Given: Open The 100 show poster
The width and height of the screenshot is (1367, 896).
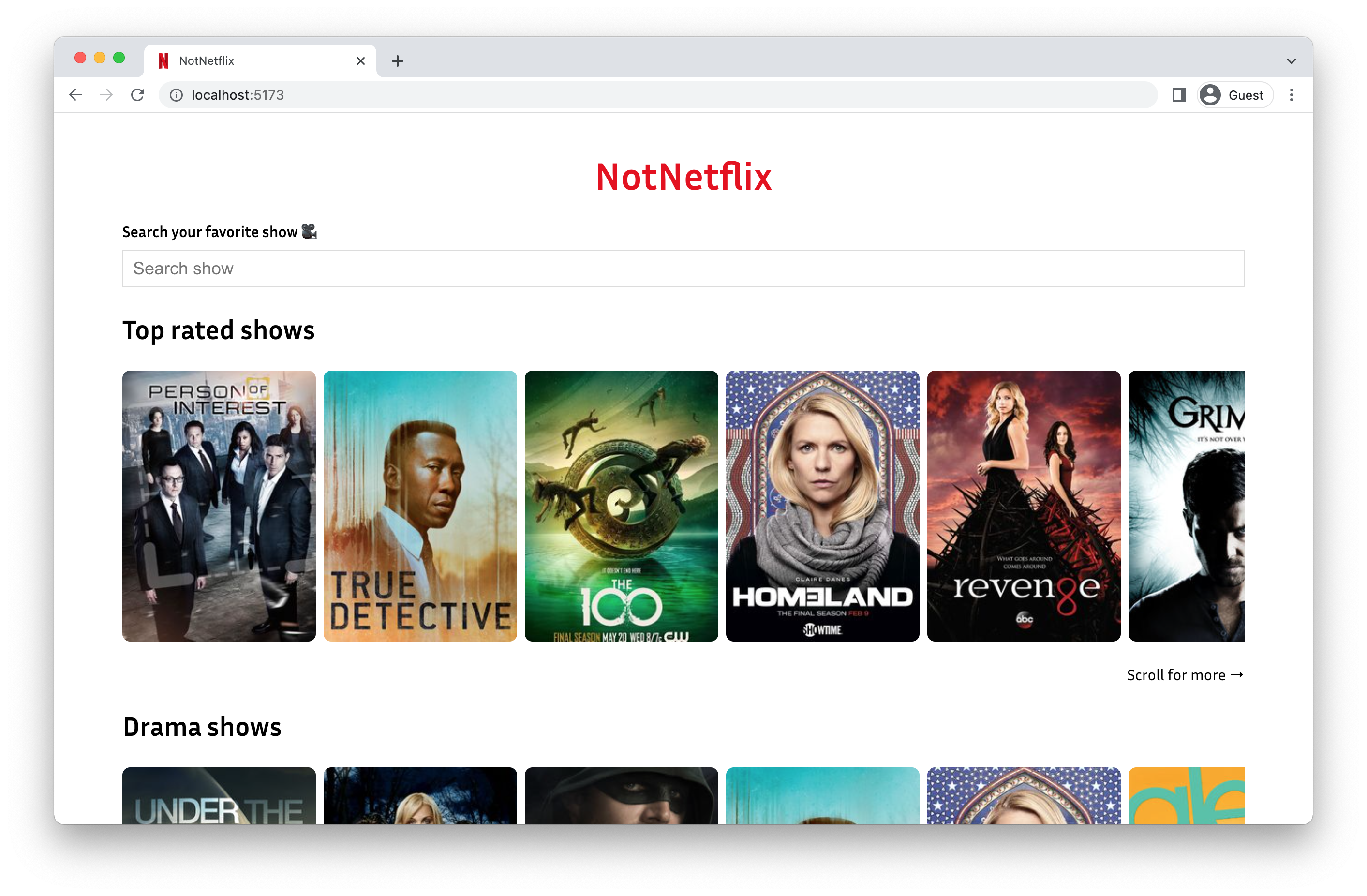Looking at the screenshot, I should point(621,506).
